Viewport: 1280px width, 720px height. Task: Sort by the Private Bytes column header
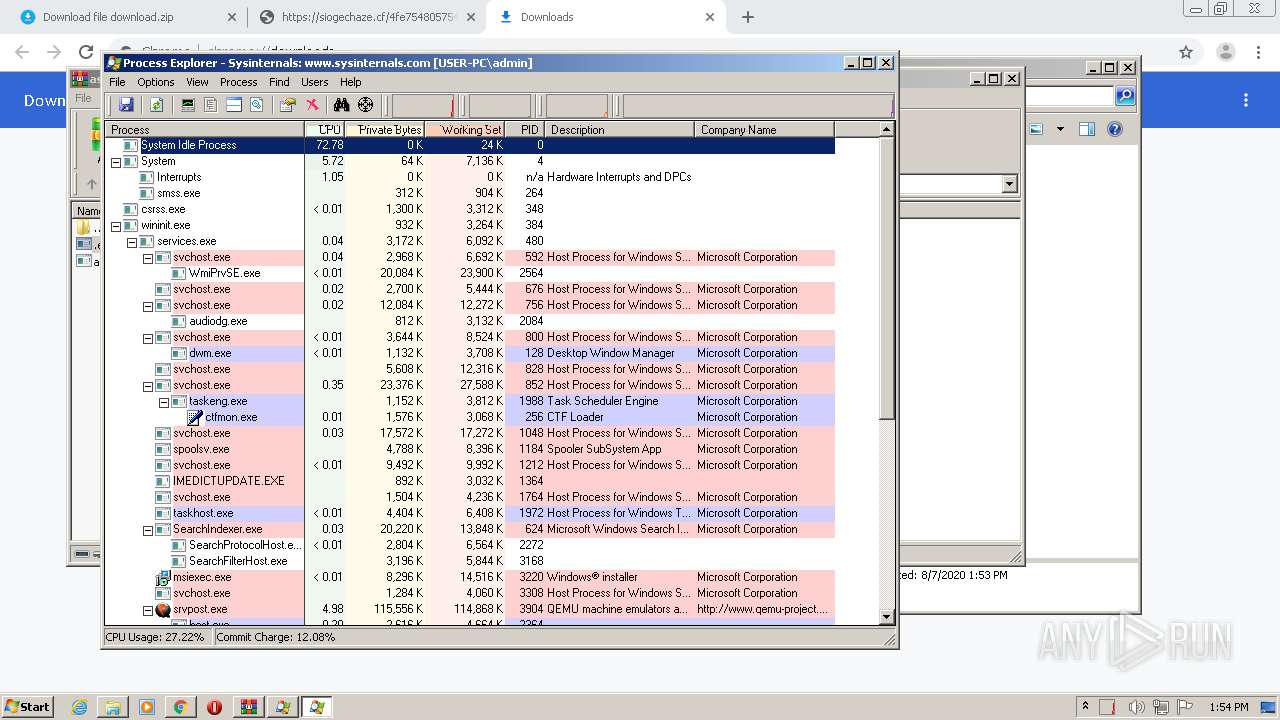[385, 129]
